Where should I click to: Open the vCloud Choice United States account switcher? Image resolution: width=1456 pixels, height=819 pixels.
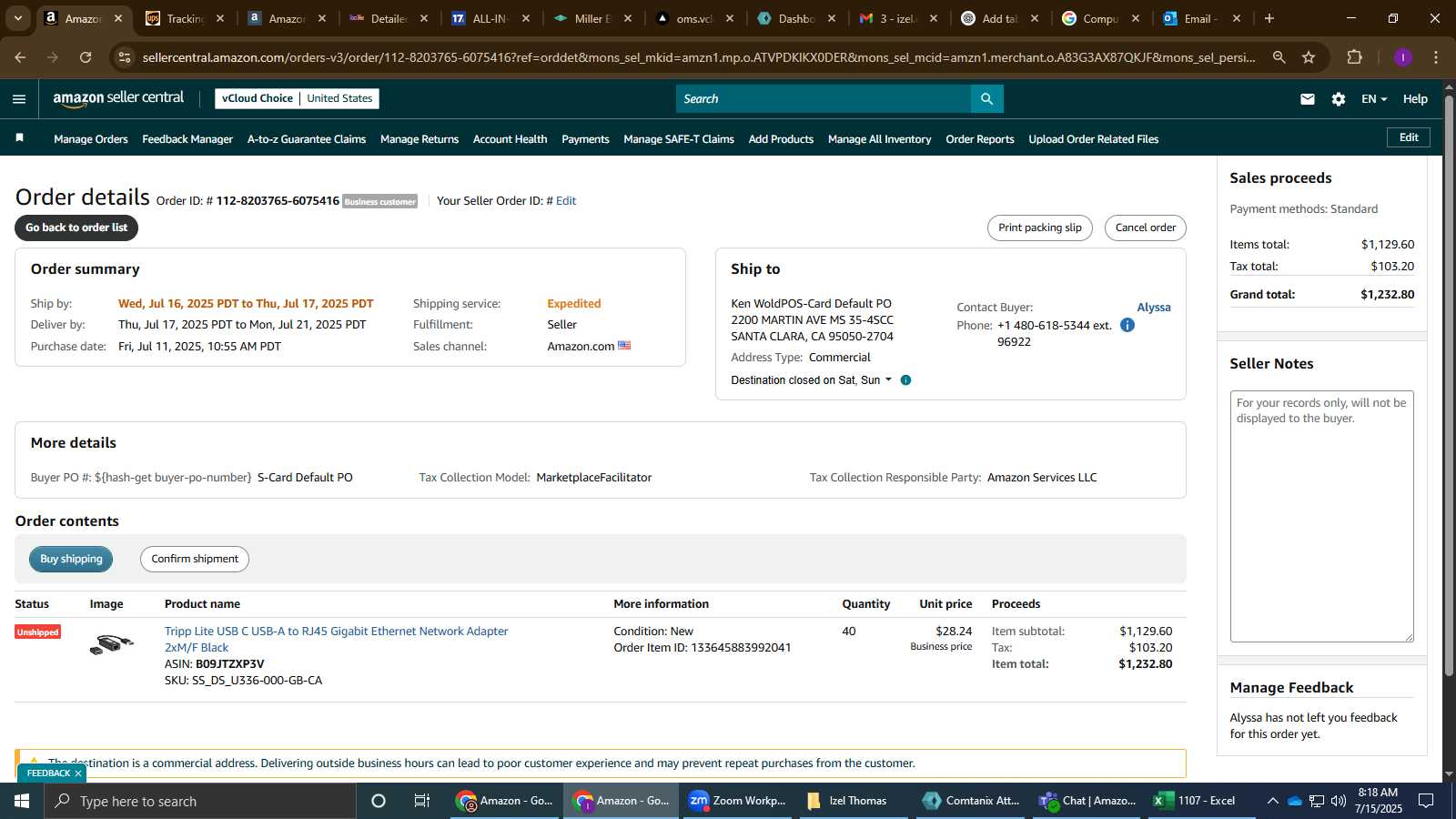point(297,98)
